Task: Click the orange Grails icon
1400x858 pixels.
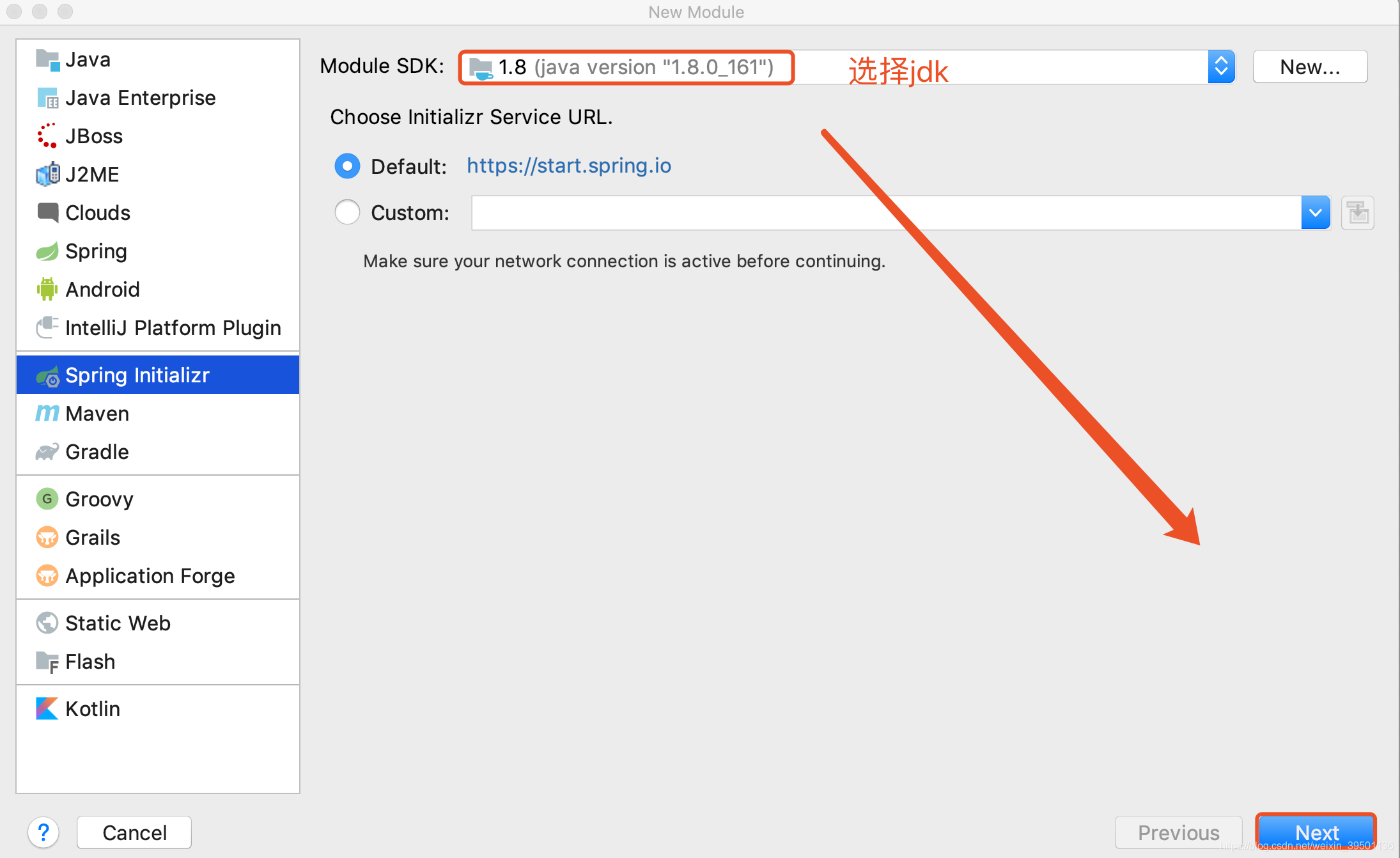Action: pos(47,537)
